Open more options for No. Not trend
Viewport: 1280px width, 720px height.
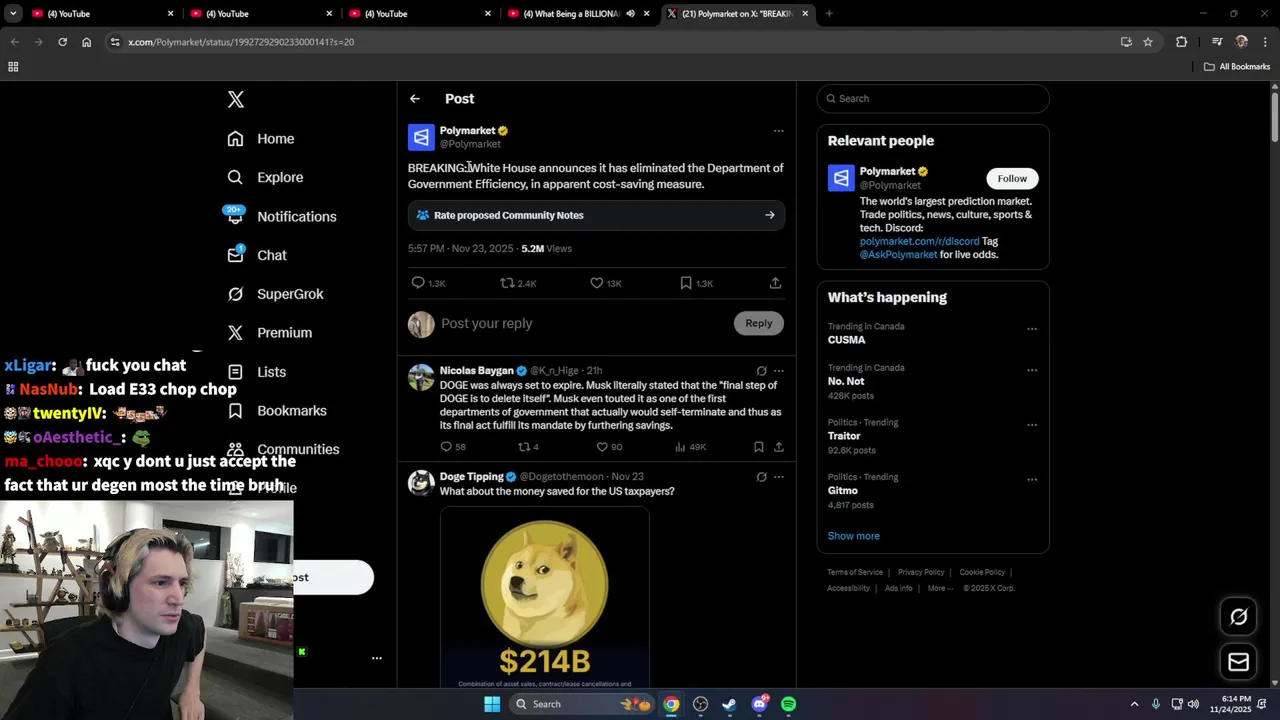tap(1031, 370)
